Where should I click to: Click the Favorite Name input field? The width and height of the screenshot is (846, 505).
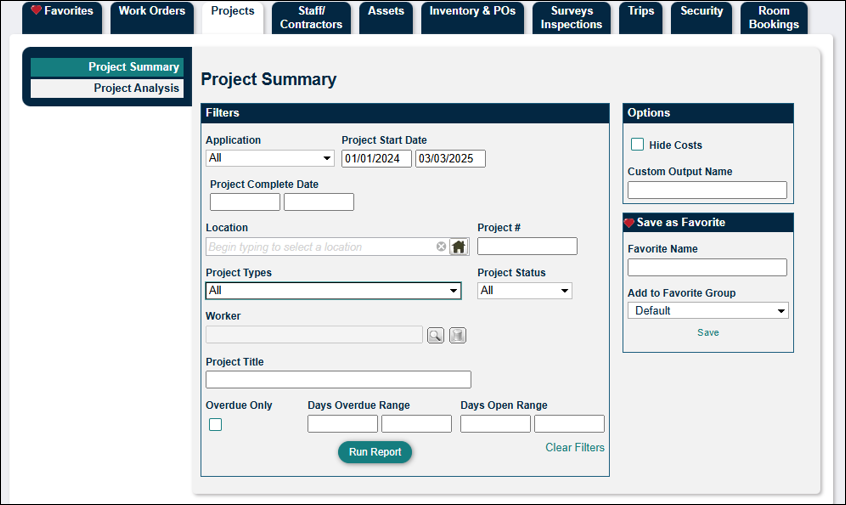(707, 267)
